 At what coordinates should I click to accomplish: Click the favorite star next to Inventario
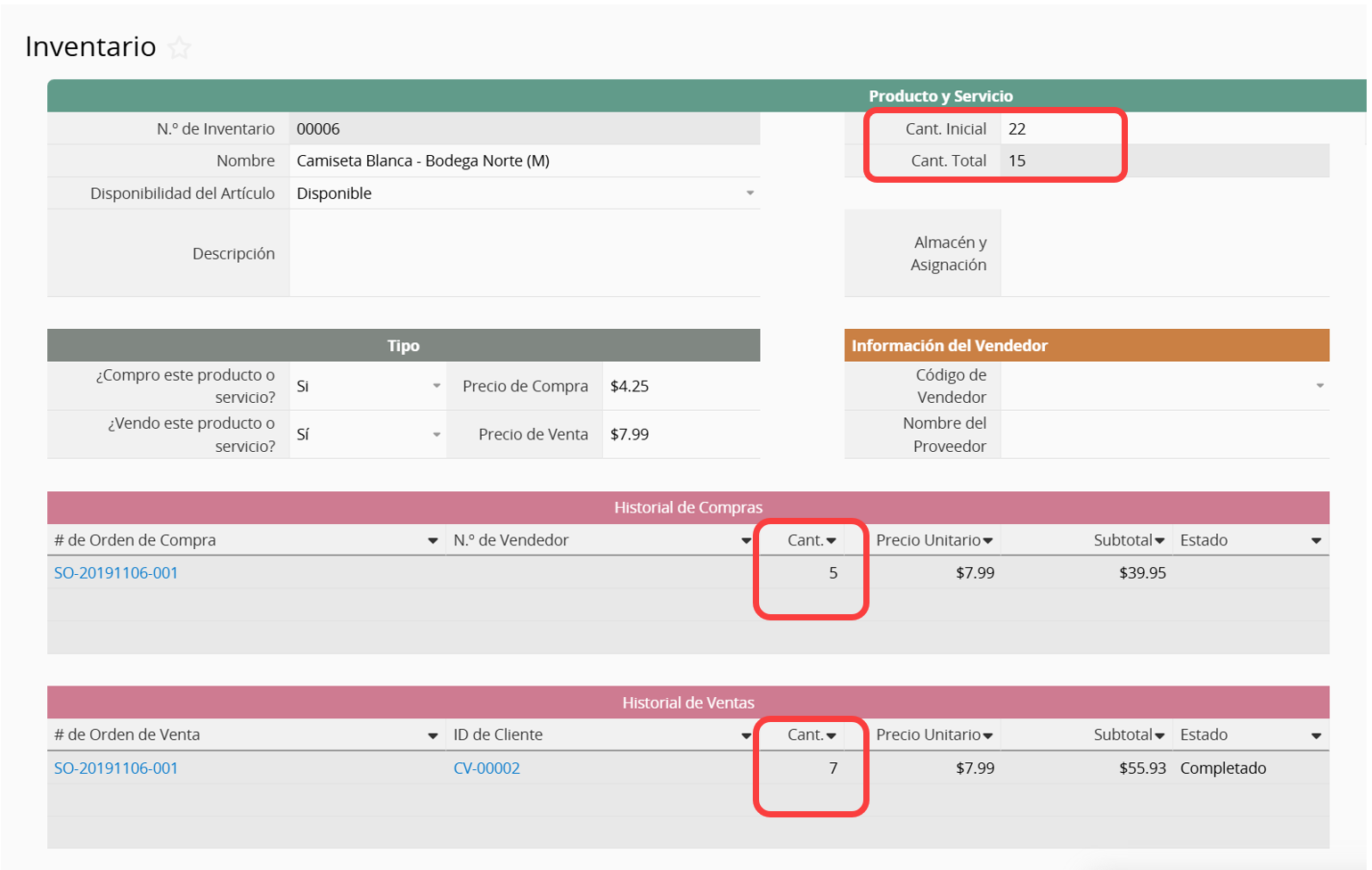pos(180,48)
